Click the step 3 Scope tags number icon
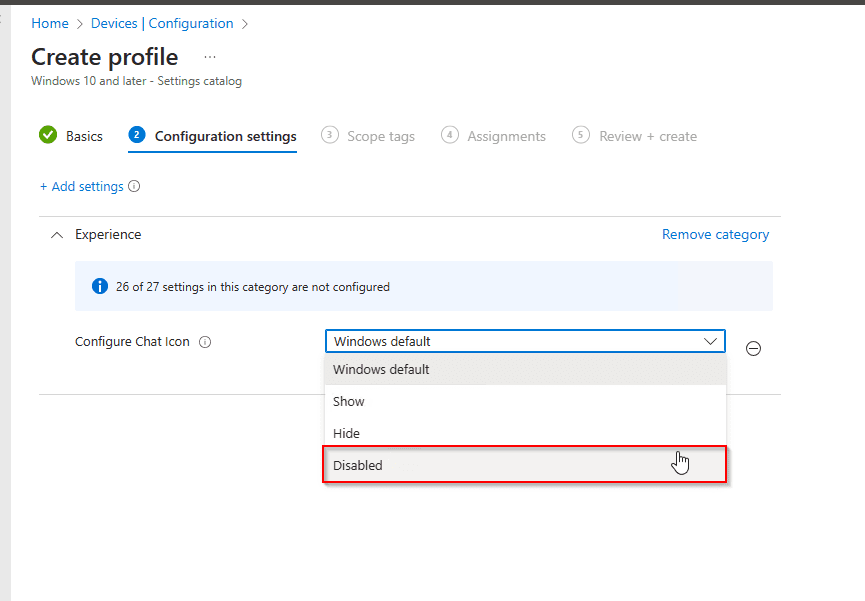The image size is (865, 601). coord(330,135)
